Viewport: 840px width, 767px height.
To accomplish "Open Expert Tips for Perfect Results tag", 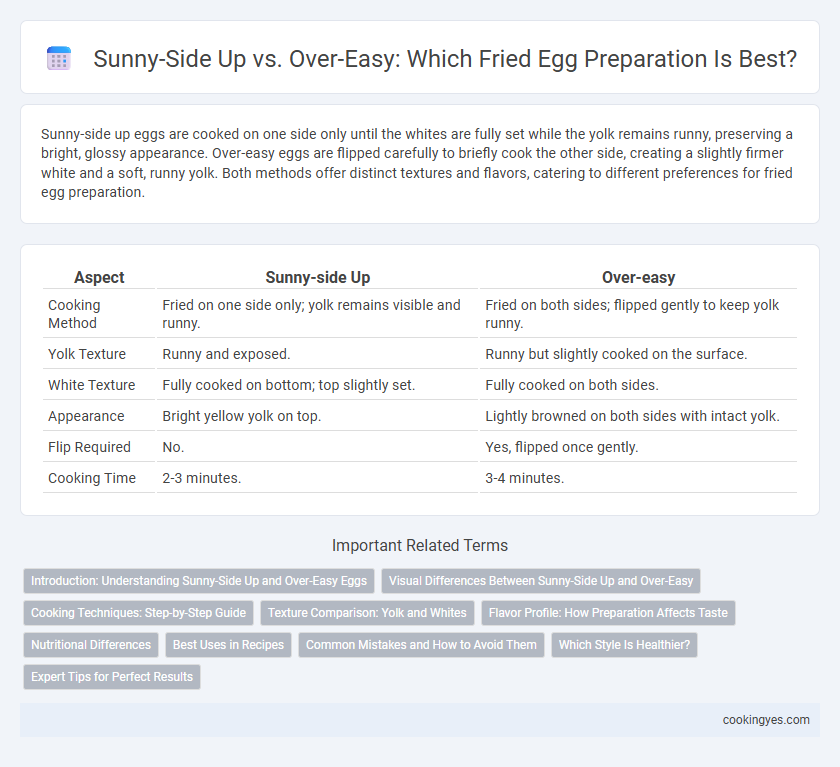I will pos(111,677).
